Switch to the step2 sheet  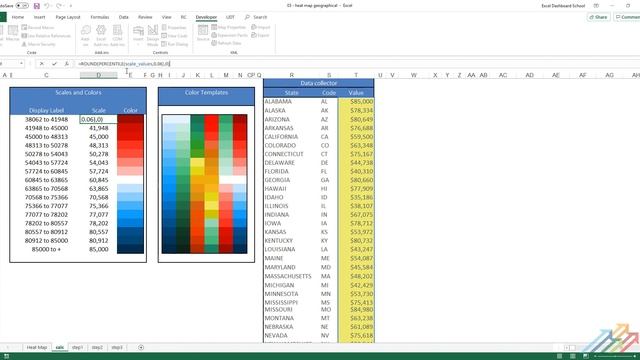97,347
